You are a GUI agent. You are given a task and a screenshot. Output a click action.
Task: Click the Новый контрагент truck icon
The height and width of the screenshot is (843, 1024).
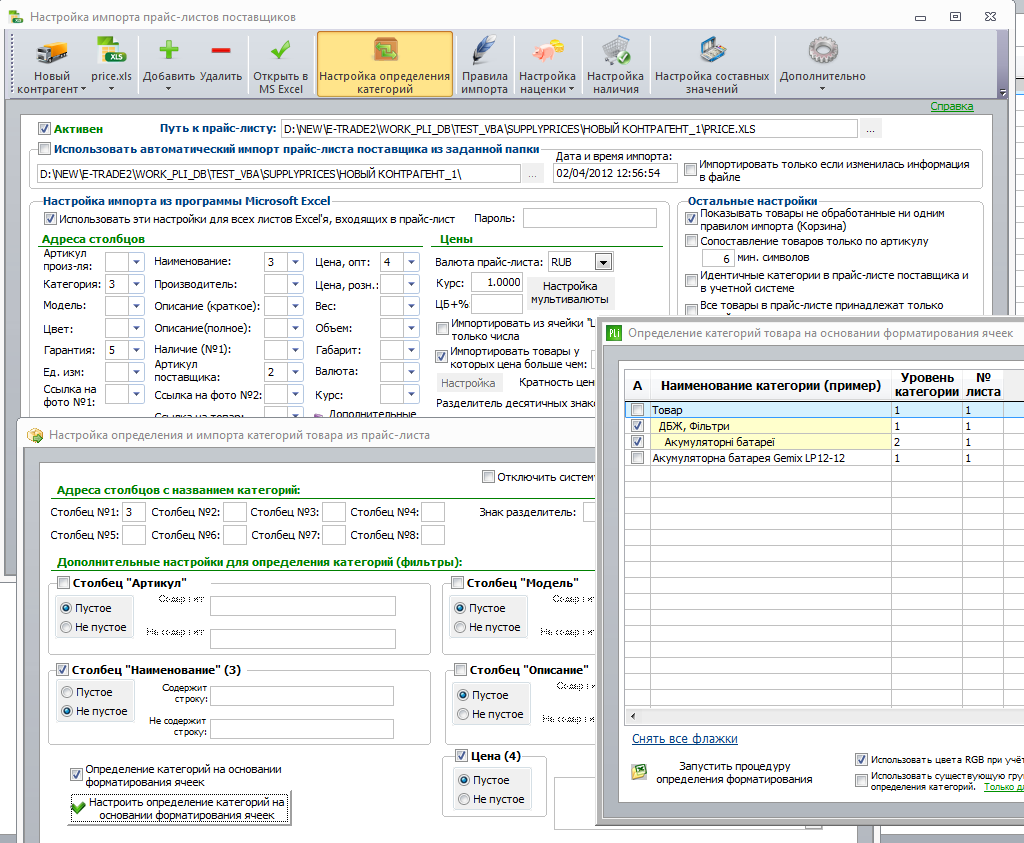coord(52,53)
